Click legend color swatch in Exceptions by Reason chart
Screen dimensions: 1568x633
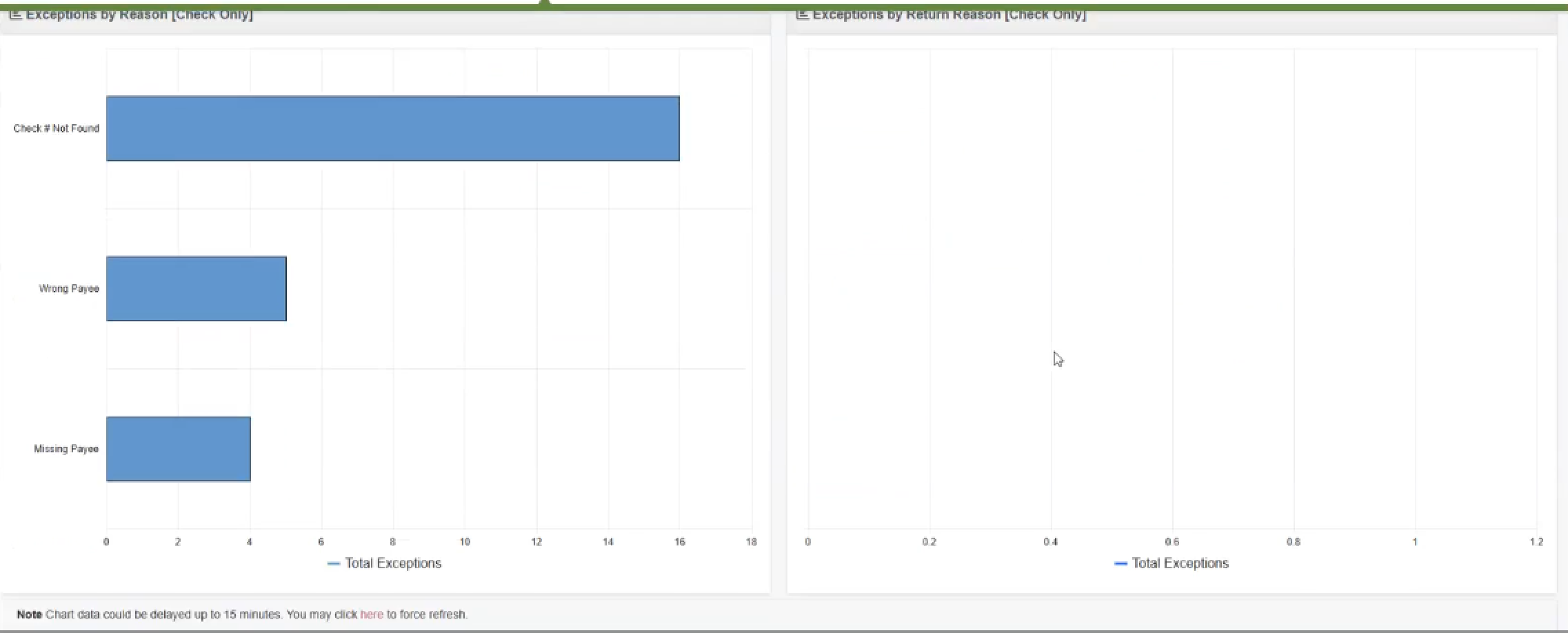click(x=334, y=564)
